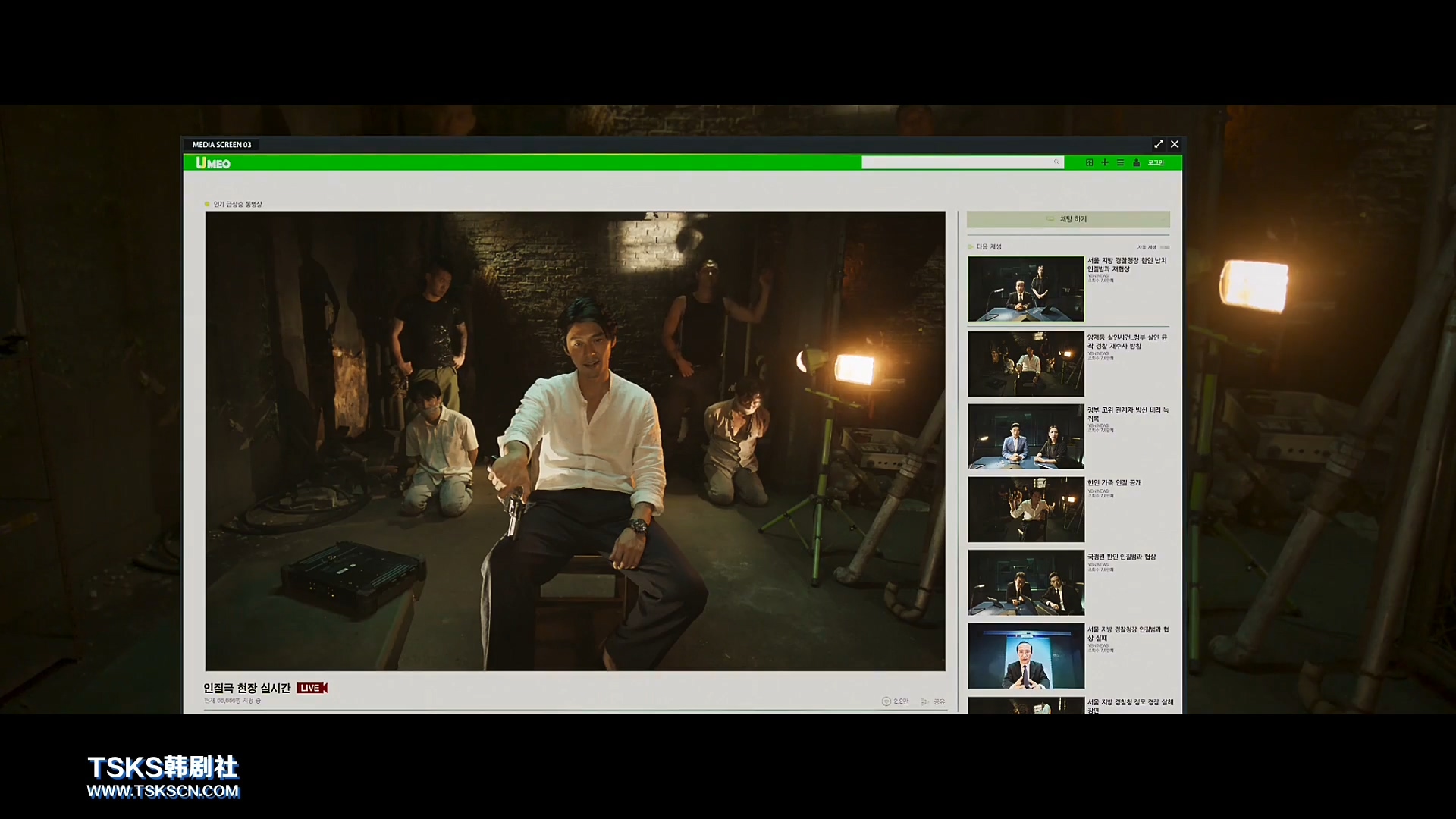The image size is (1456, 819).
Task: Click the 로그인 login link
Action: 1156,162
